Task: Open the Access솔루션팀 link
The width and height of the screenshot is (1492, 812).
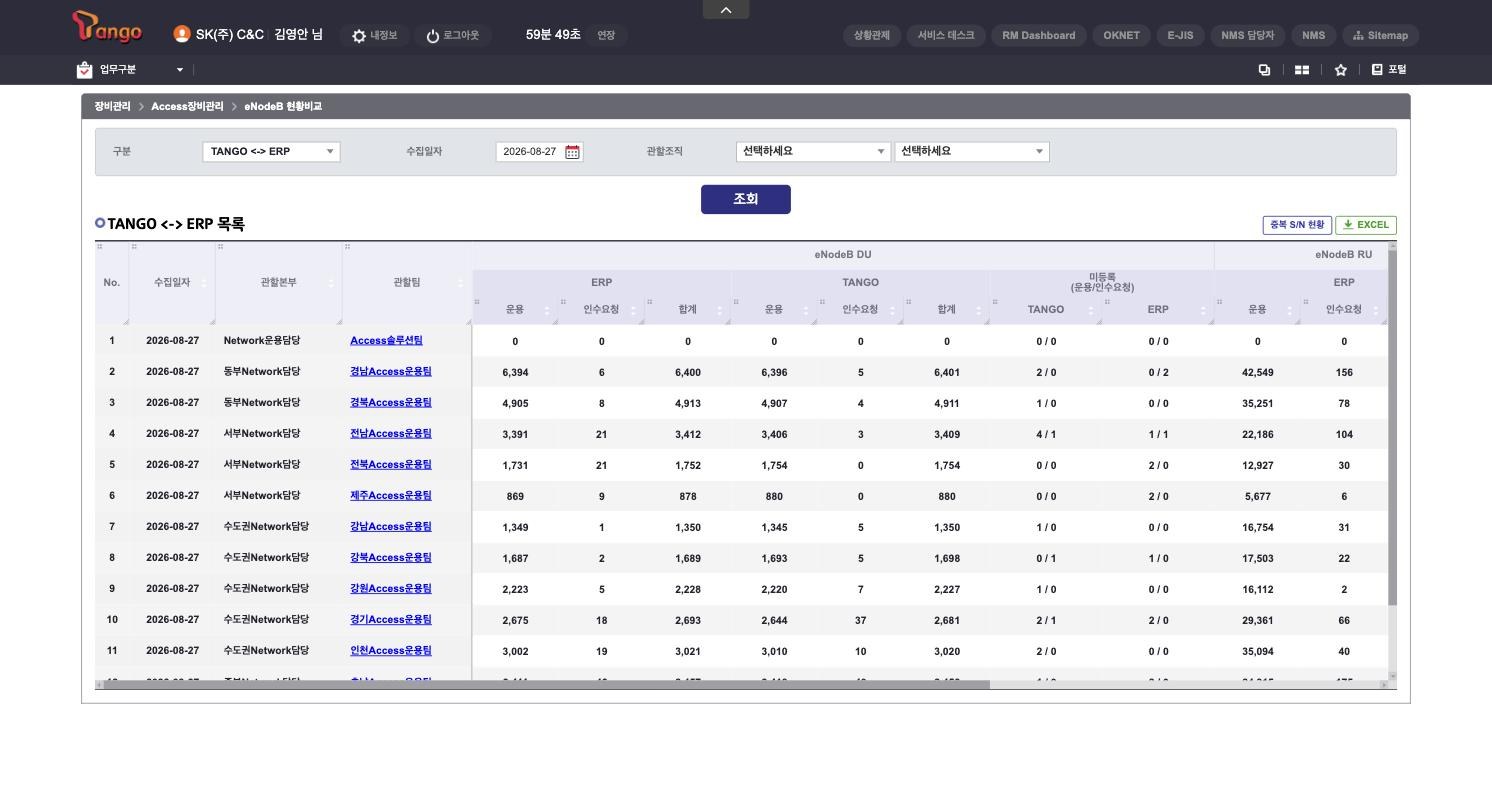Action: coord(386,341)
